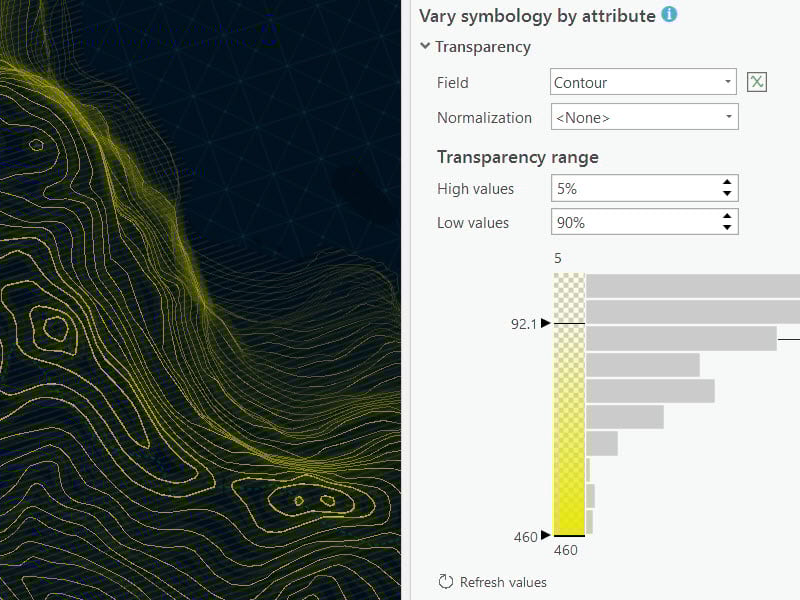Open the Normalization dropdown showing None
Screen dimensions: 800x600
tap(644, 117)
